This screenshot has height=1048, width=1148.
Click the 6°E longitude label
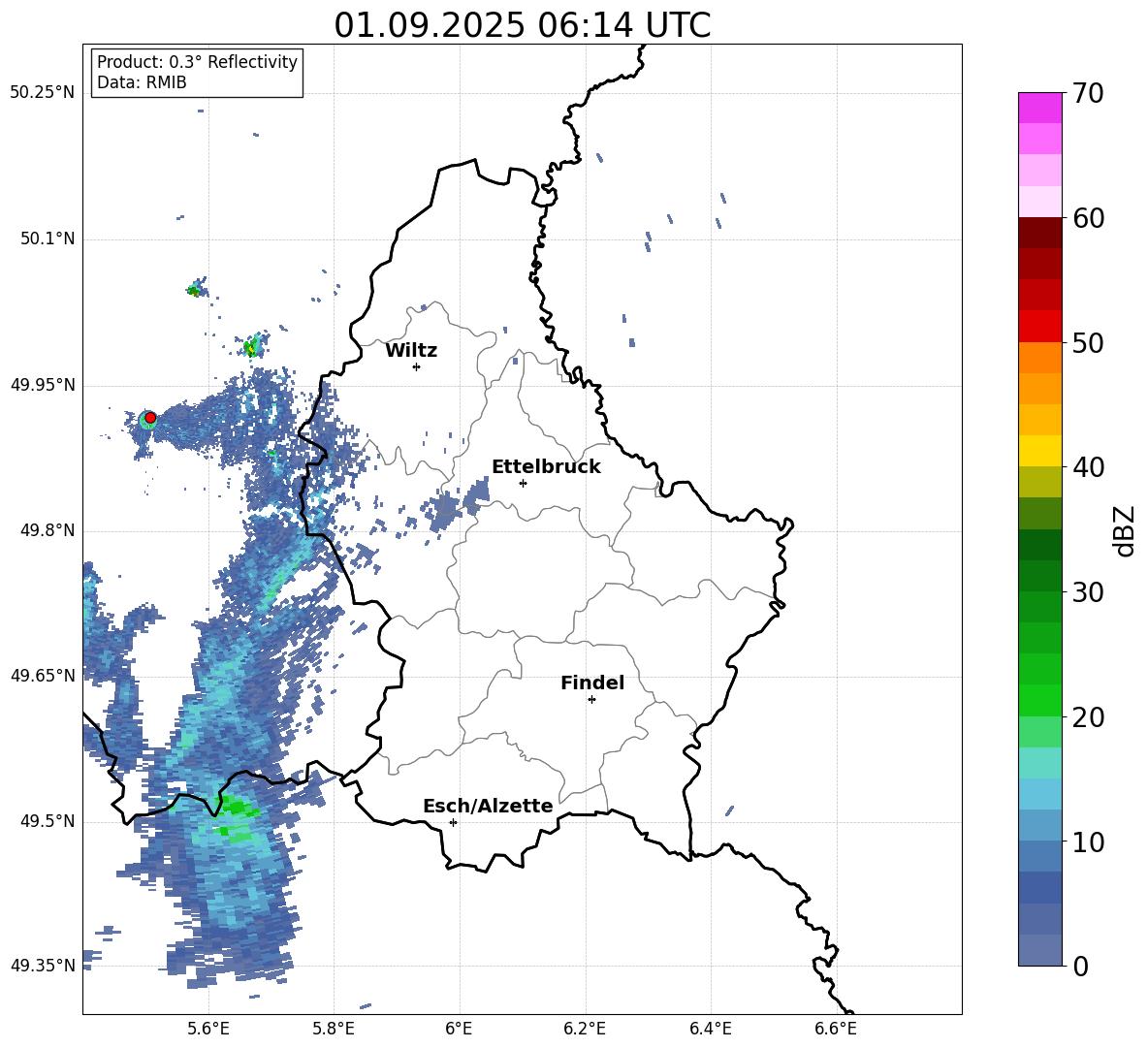click(459, 1029)
